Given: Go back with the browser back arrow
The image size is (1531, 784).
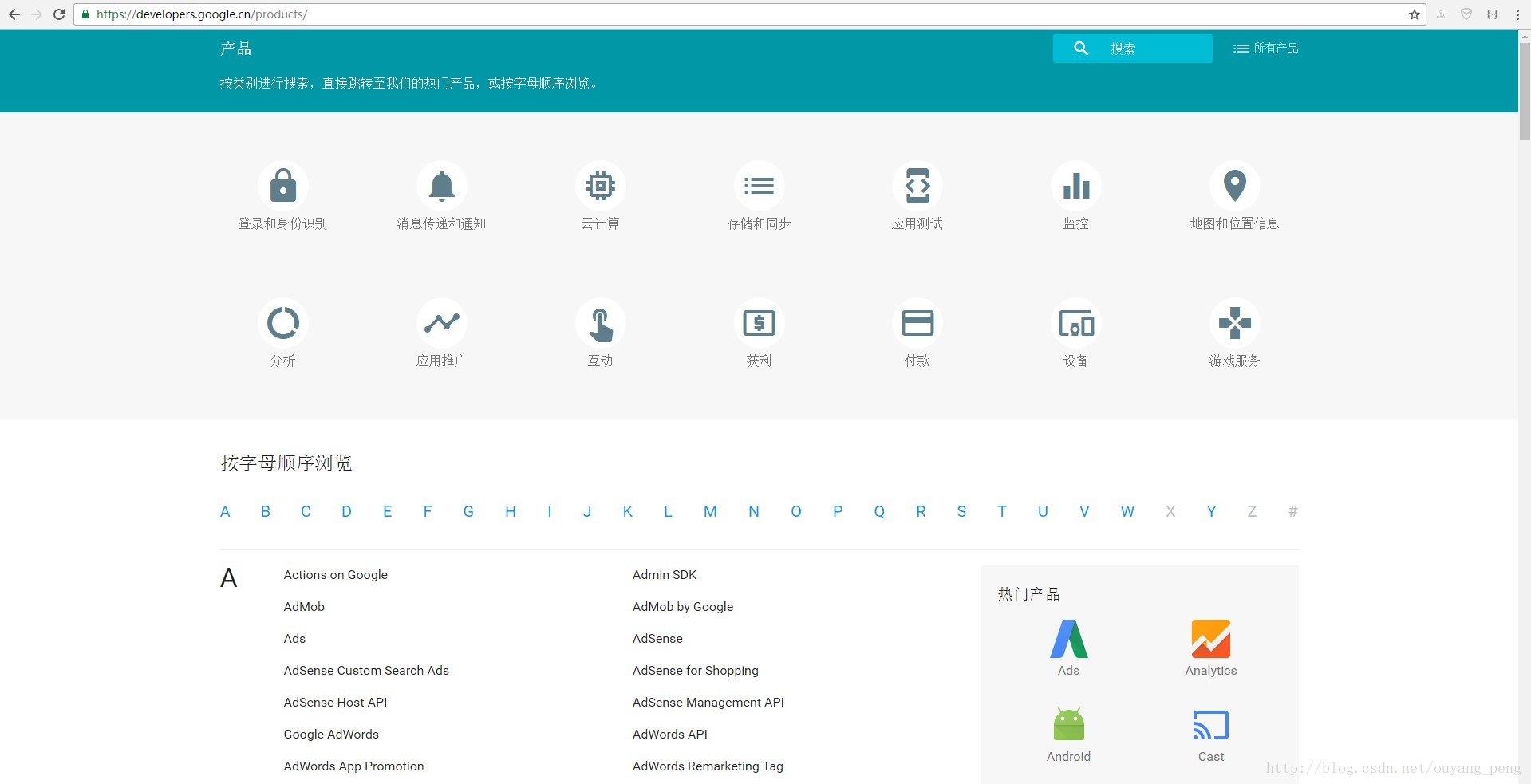Looking at the screenshot, I should click(x=14, y=14).
